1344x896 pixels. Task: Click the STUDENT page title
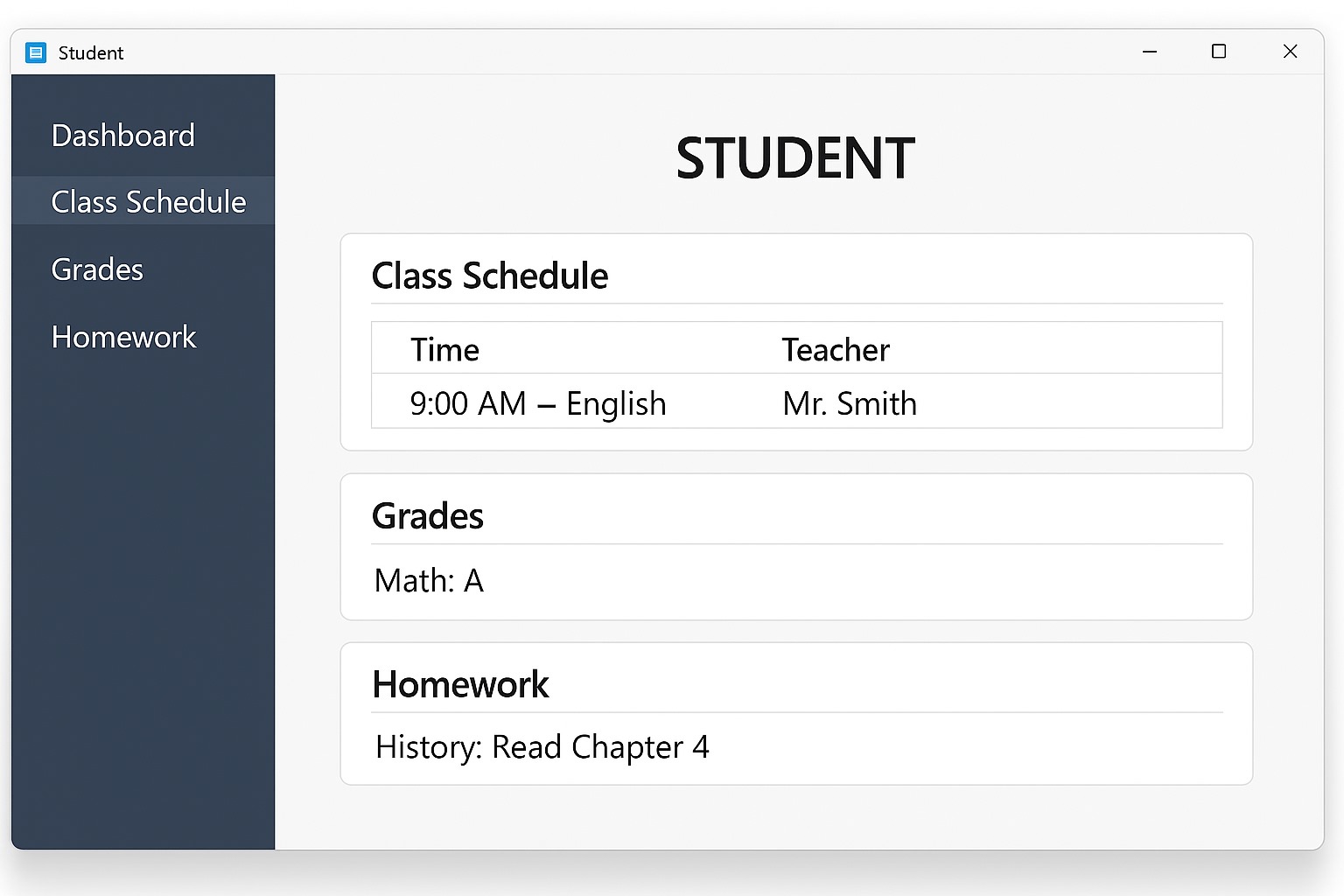(794, 158)
